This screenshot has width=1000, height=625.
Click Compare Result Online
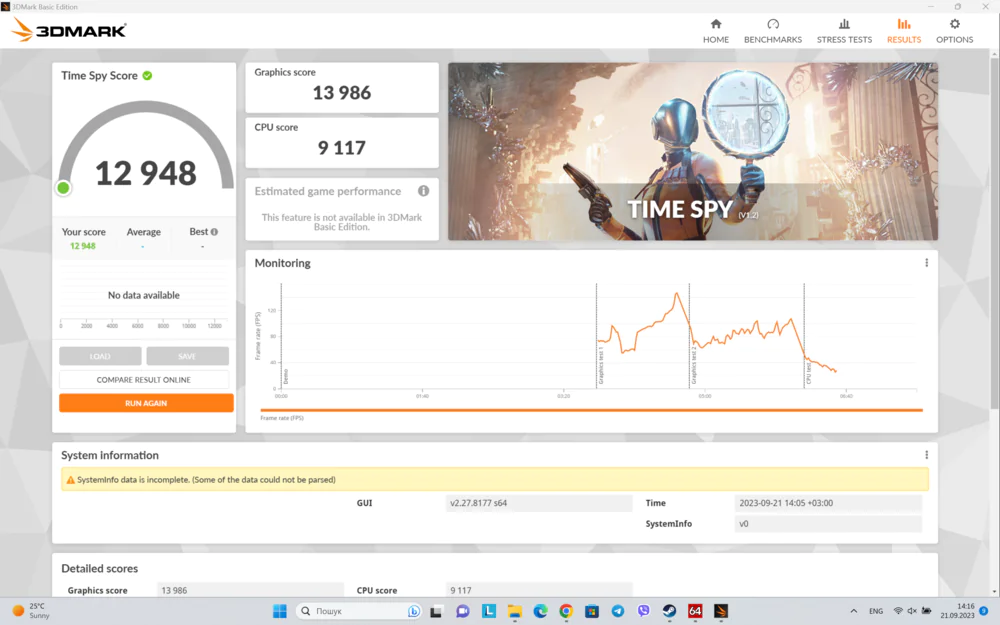[x=143, y=379]
